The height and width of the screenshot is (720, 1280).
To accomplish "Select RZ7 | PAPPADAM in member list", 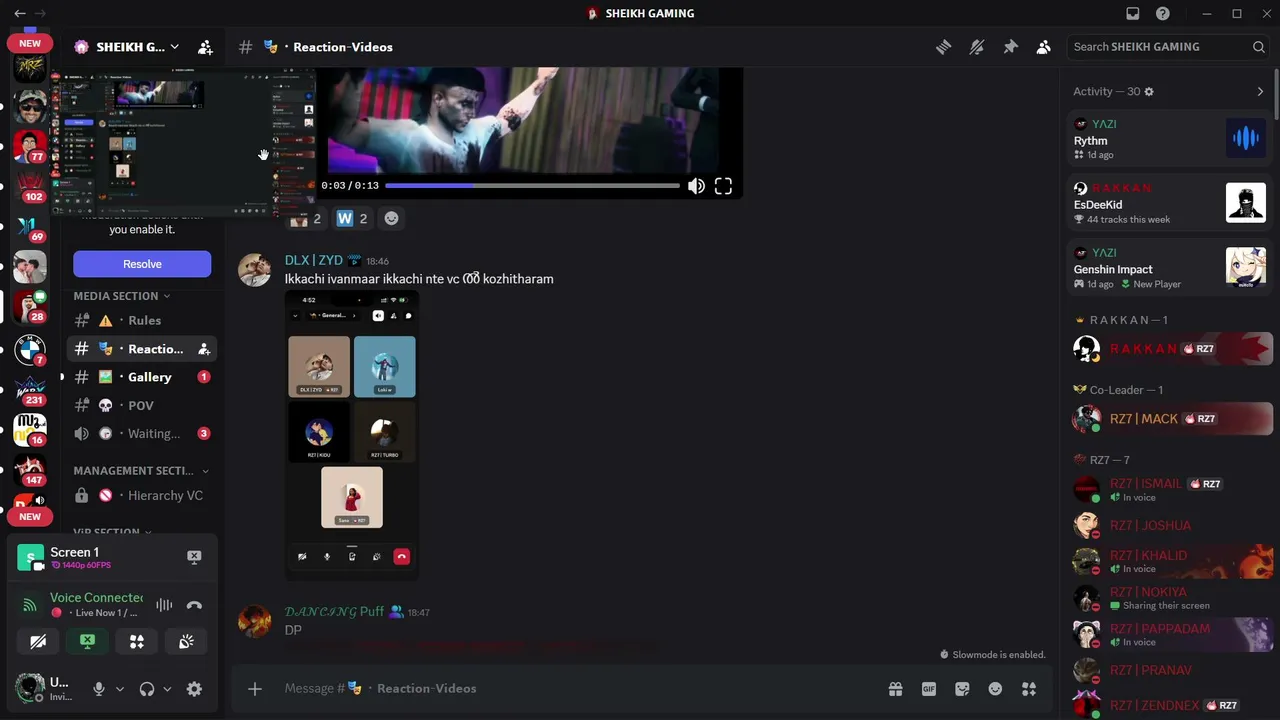I will (1169, 634).
